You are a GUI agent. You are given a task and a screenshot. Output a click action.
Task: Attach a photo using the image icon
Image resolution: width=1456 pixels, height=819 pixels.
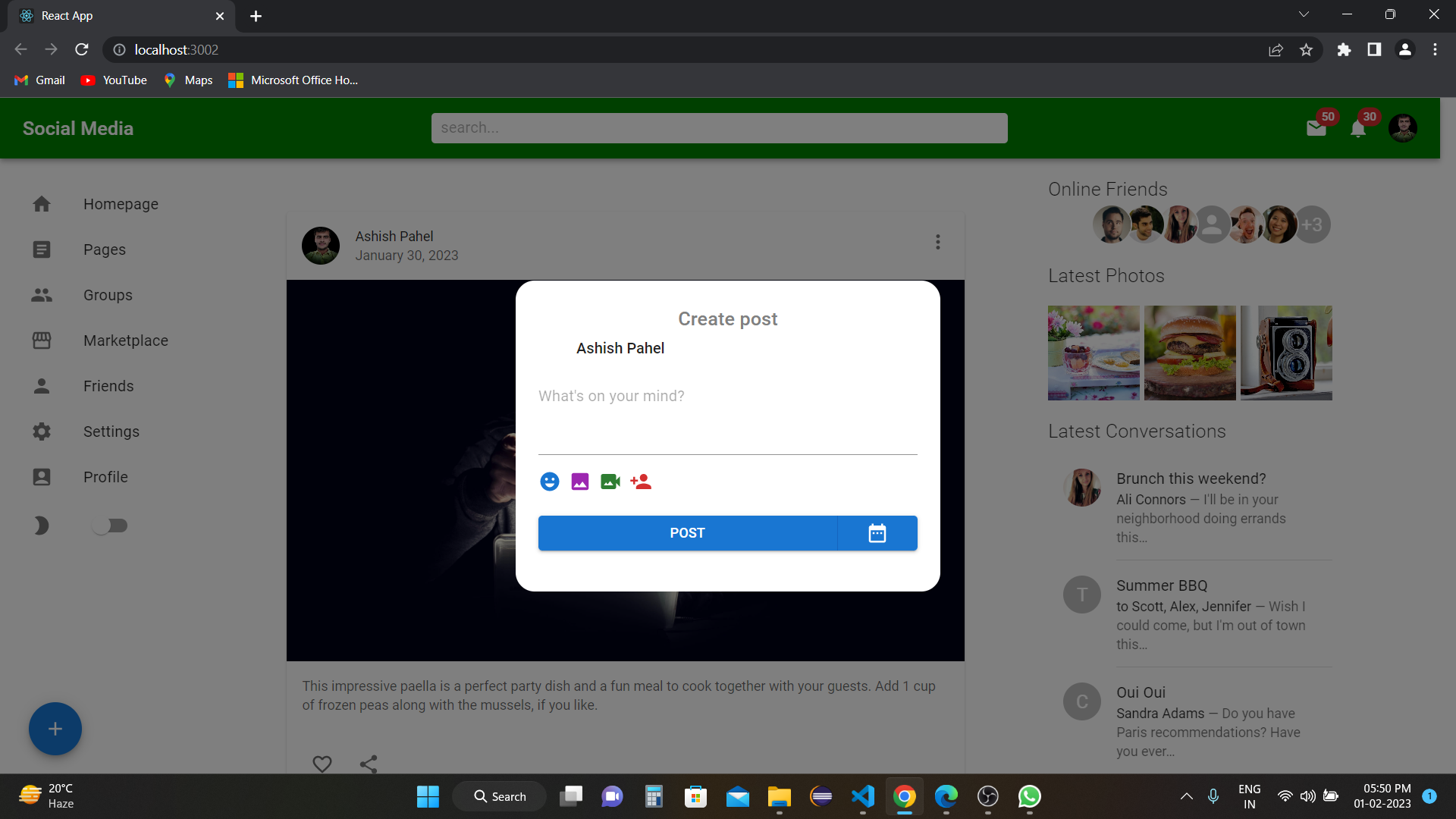click(579, 482)
